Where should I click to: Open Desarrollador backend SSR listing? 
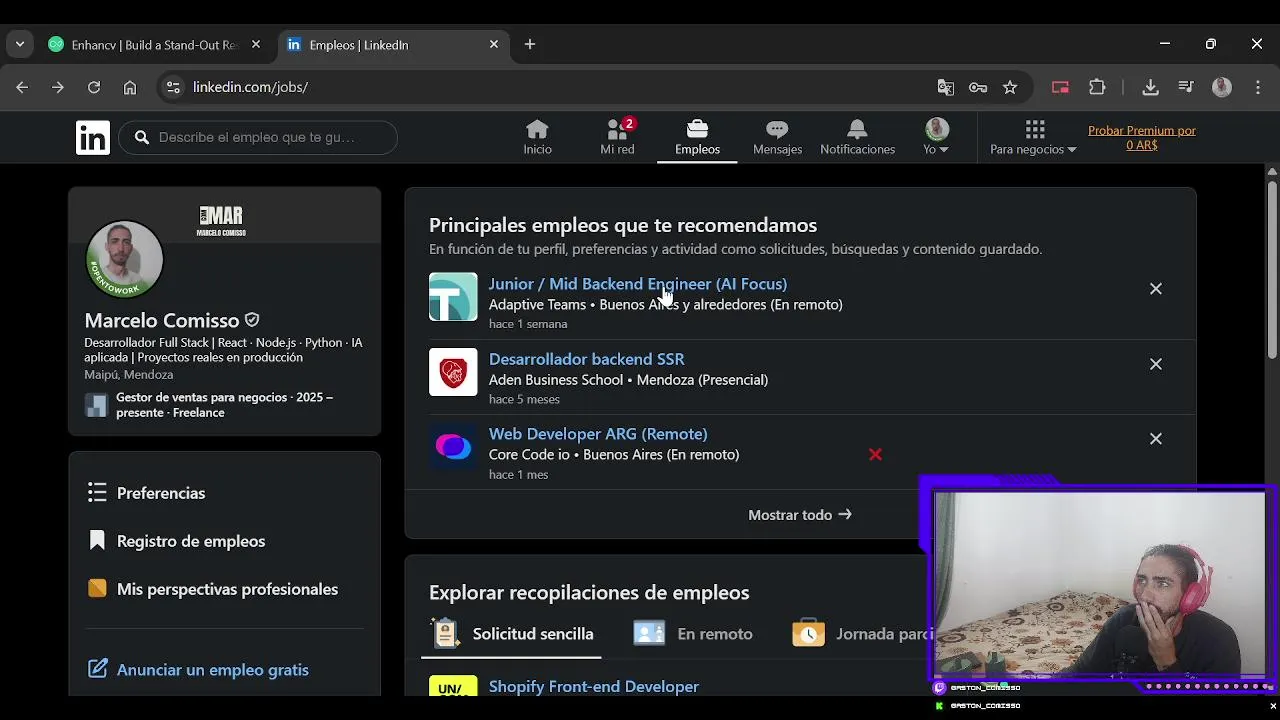tap(586, 359)
